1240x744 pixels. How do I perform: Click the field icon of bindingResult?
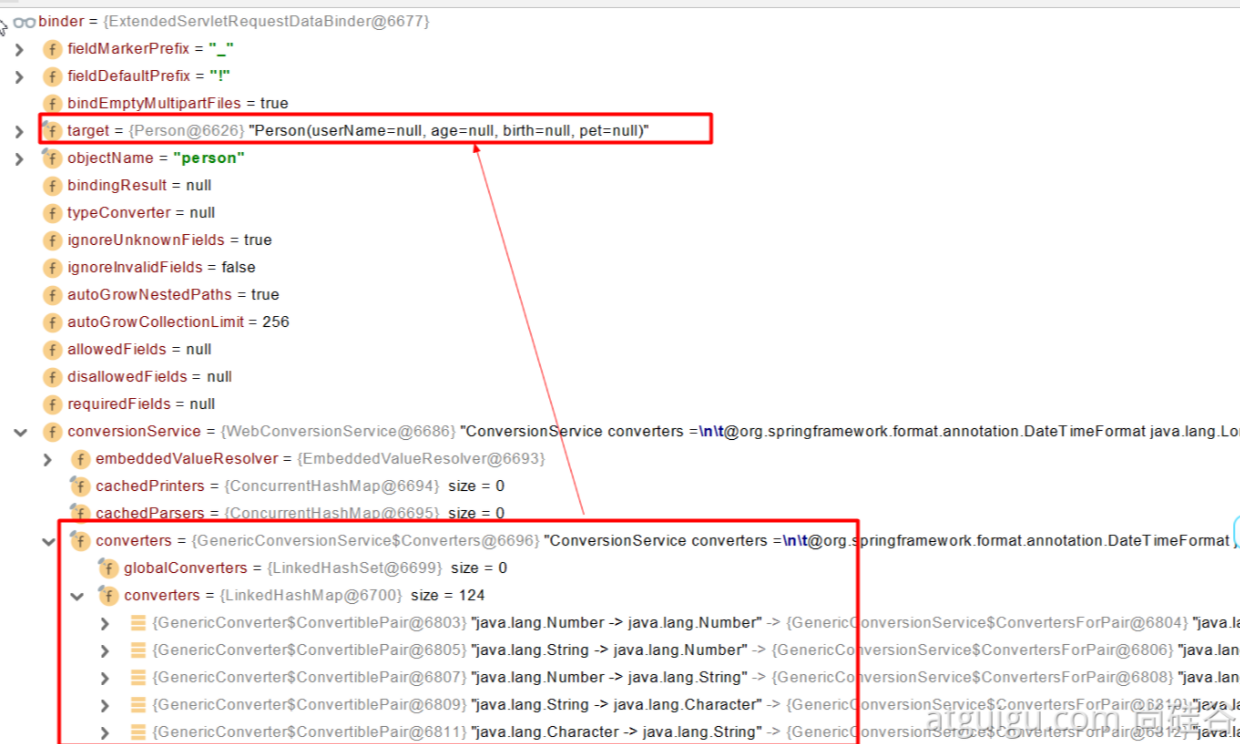[x=52, y=185]
